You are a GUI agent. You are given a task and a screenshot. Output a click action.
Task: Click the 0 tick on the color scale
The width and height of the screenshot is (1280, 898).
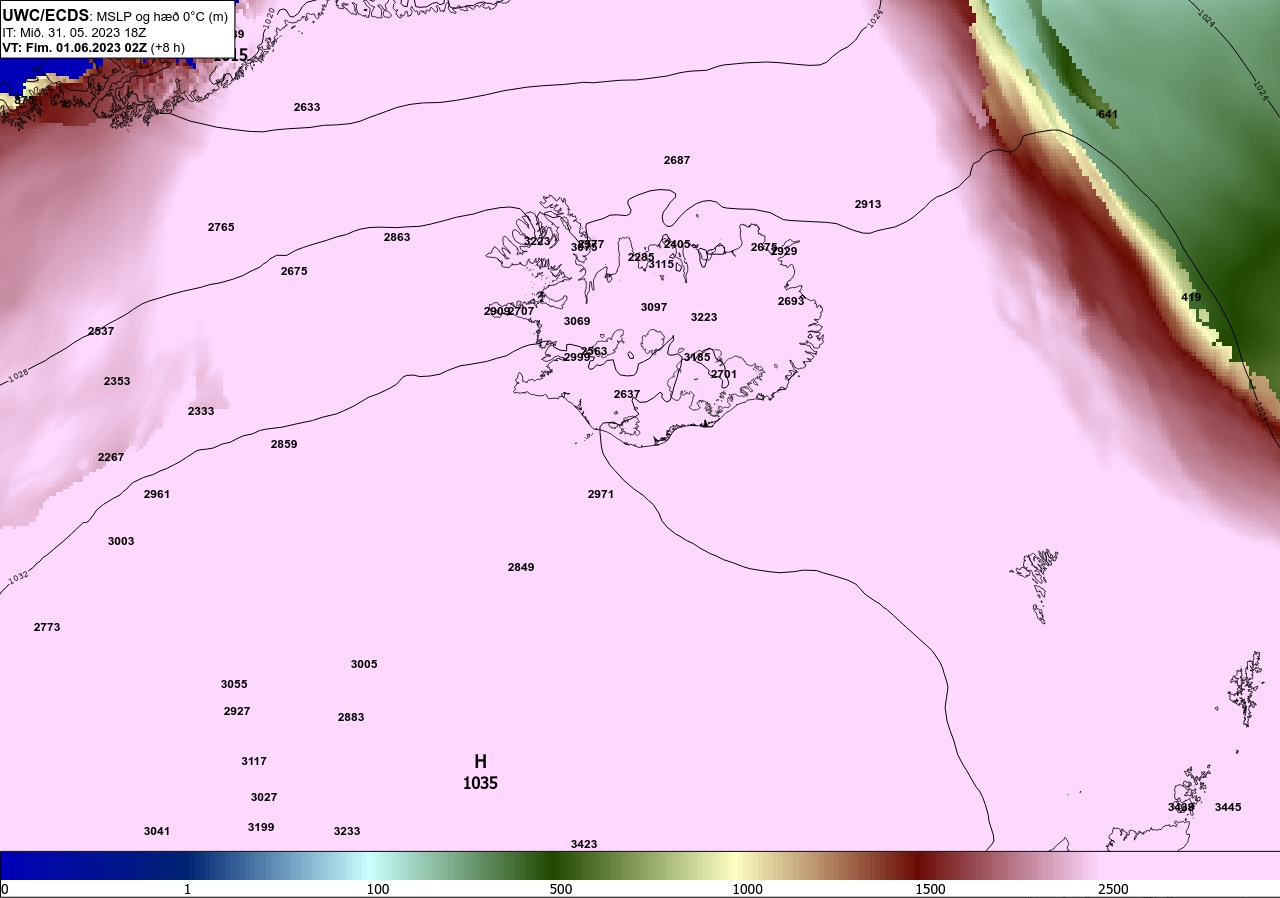click(4, 889)
